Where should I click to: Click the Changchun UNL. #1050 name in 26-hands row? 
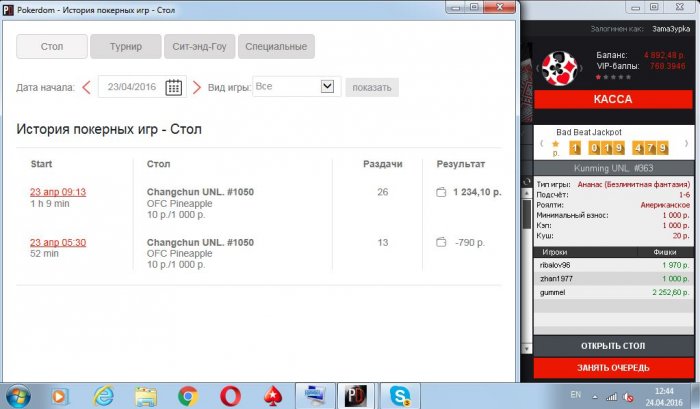point(200,192)
